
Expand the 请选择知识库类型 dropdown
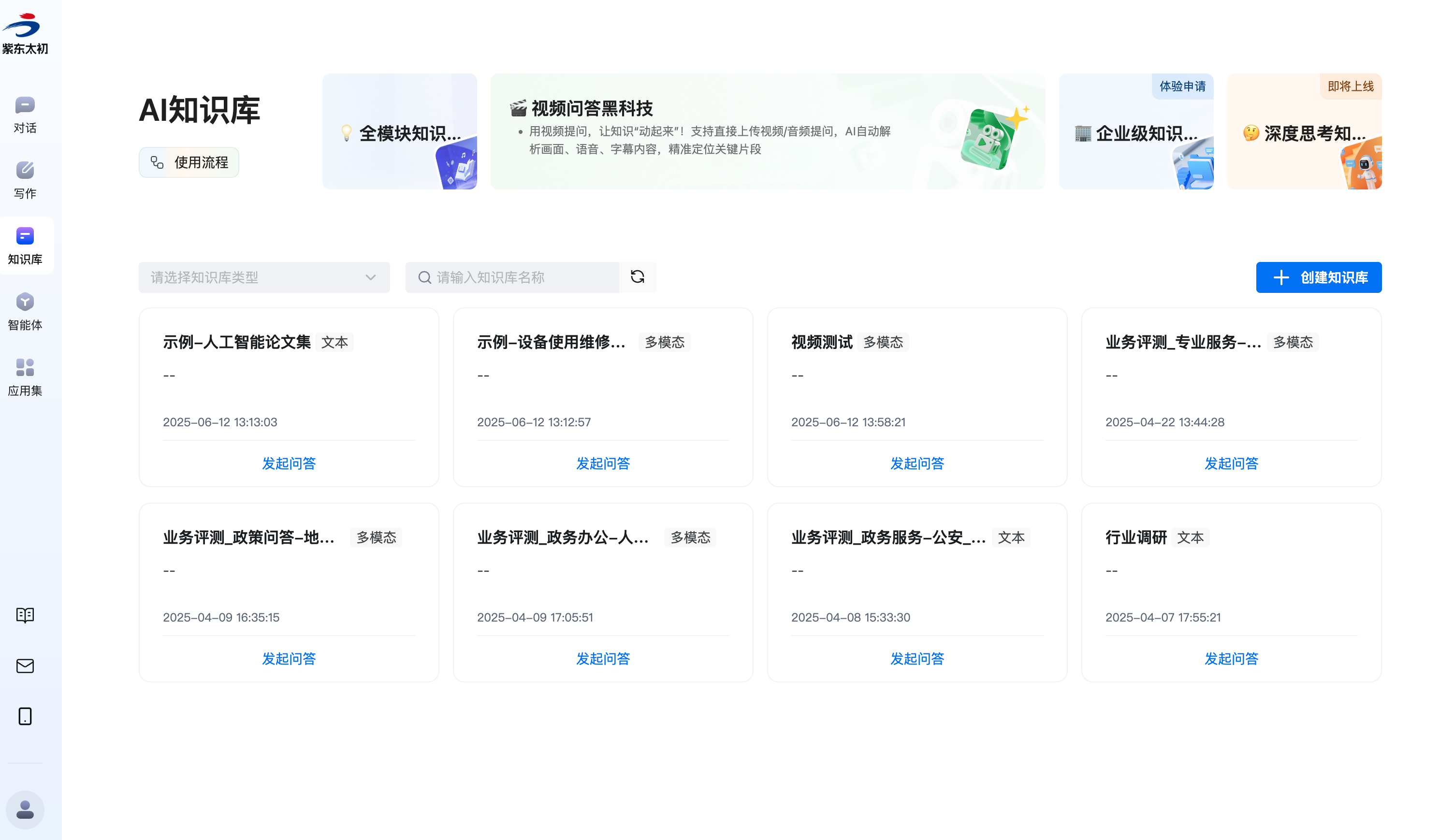(263, 277)
